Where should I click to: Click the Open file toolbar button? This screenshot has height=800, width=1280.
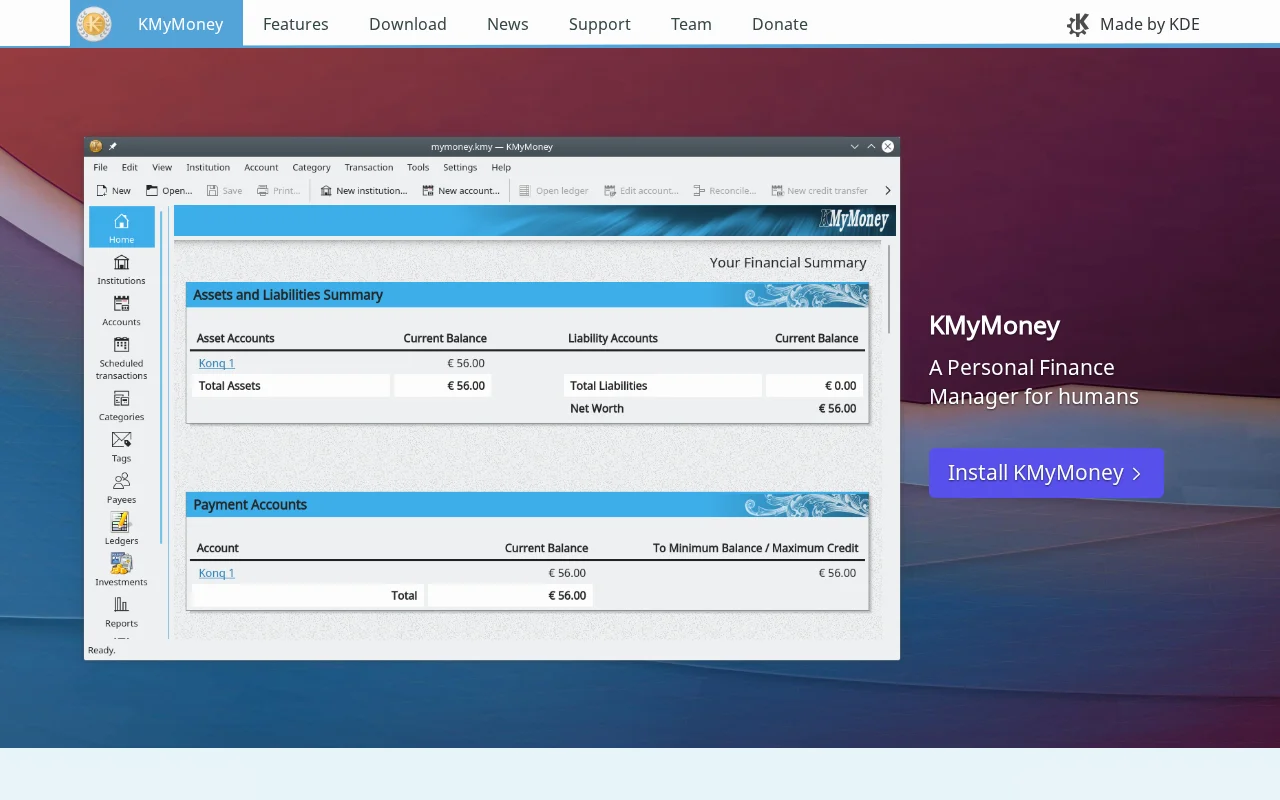tap(169, 190)
